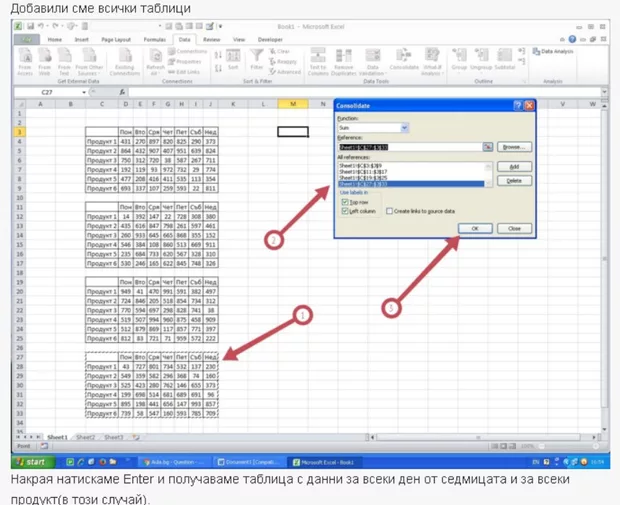Enable Create links to source data

(388, 211)
